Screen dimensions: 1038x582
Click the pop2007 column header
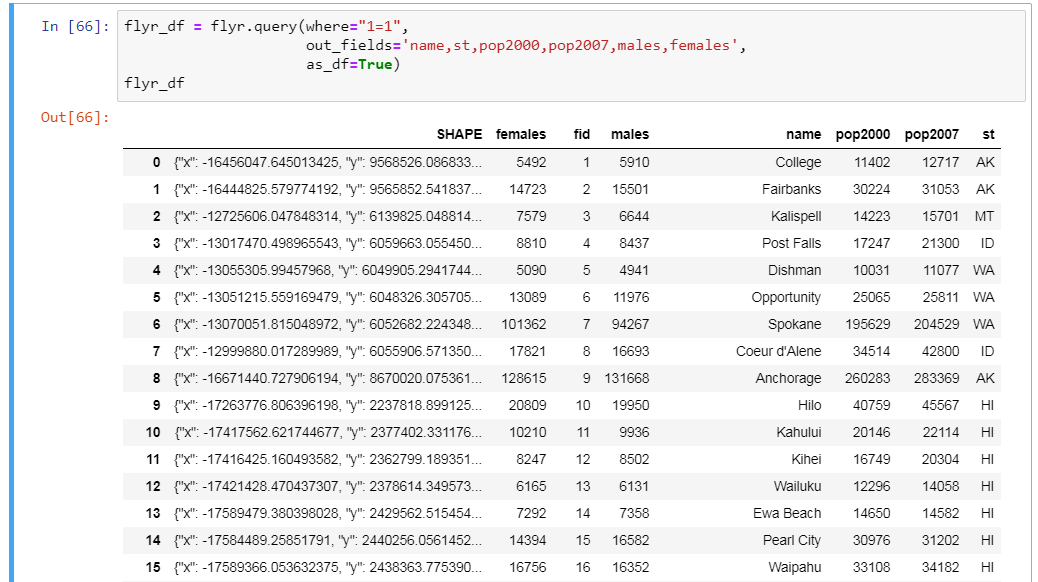click(x=931, y=134)
